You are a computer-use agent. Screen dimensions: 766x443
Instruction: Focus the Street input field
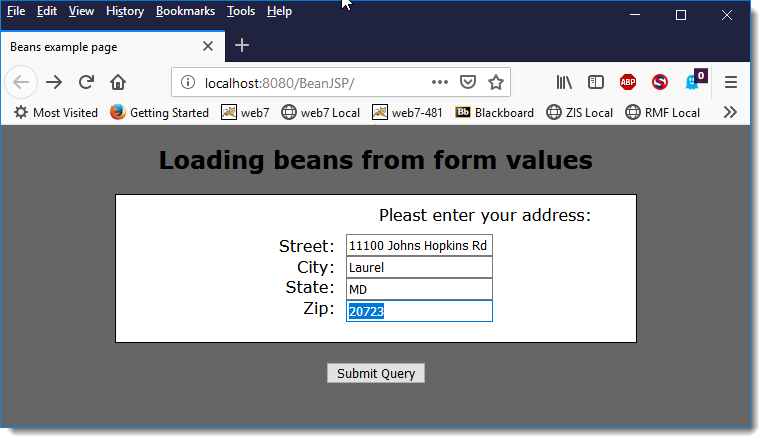pyautogui.click(x=419, y=245)
